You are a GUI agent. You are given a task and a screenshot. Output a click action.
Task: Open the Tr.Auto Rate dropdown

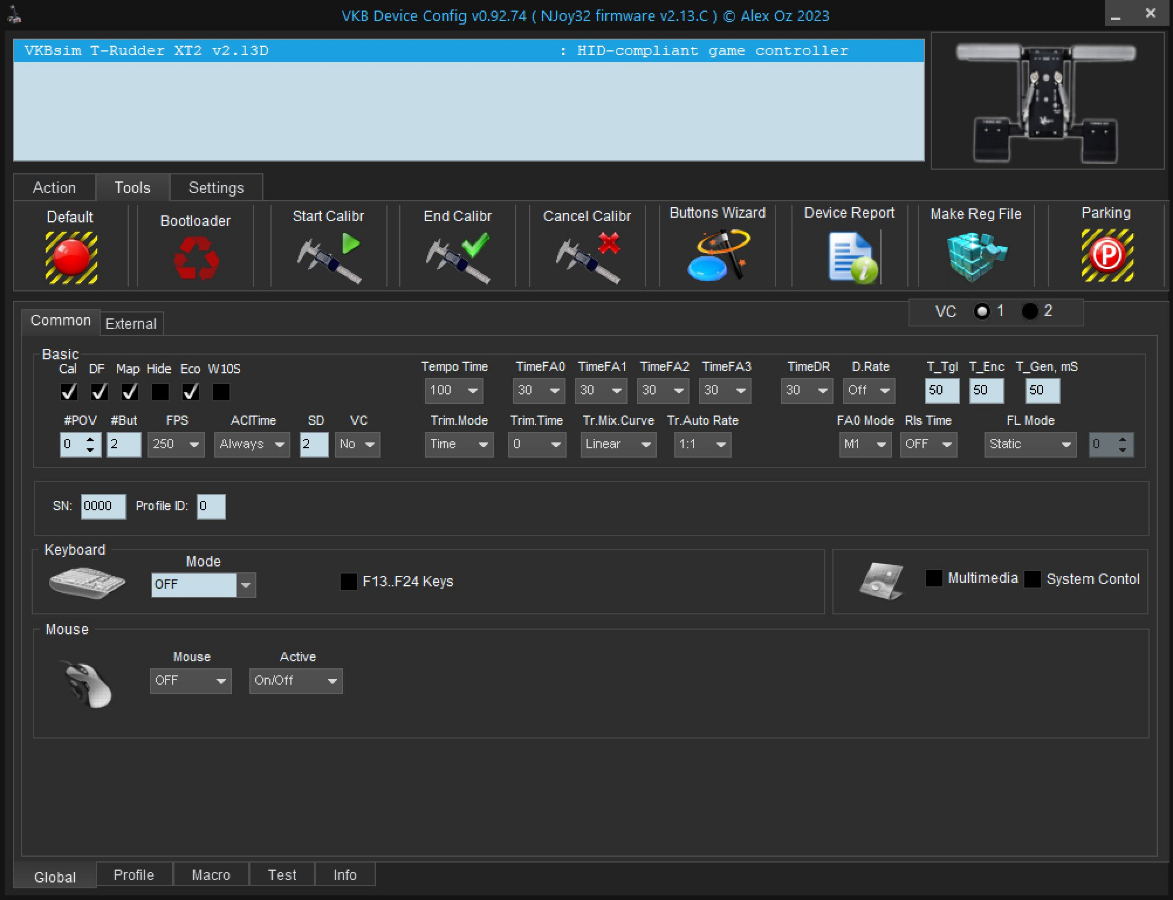pyautogui.click(x=702, y=444)
